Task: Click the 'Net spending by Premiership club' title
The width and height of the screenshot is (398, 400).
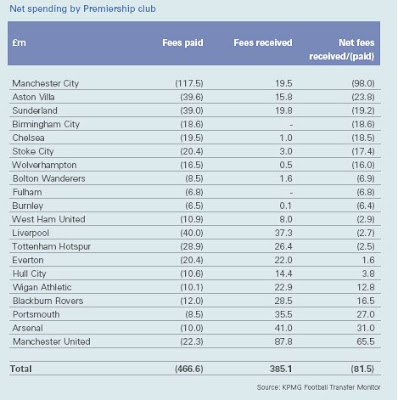Action: click(x=82, y=9)
